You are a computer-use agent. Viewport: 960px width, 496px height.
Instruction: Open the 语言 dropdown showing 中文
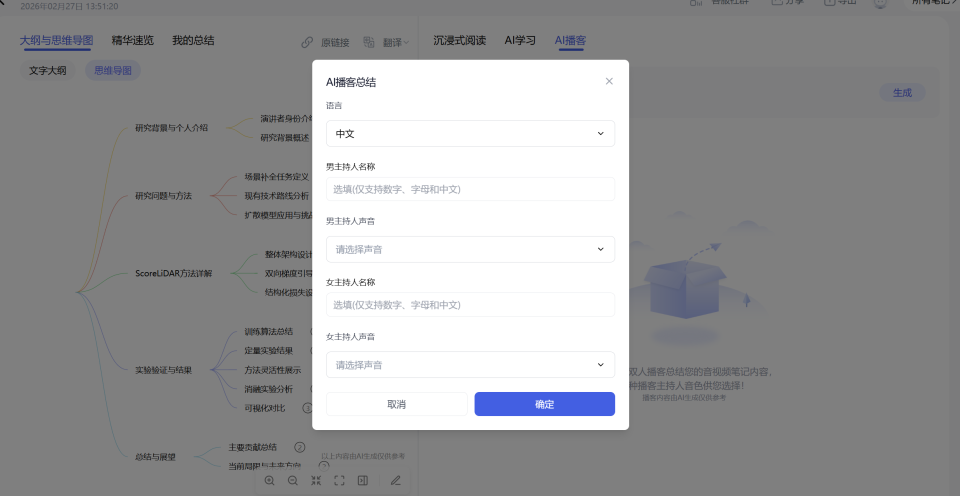(x=470, y=133)
